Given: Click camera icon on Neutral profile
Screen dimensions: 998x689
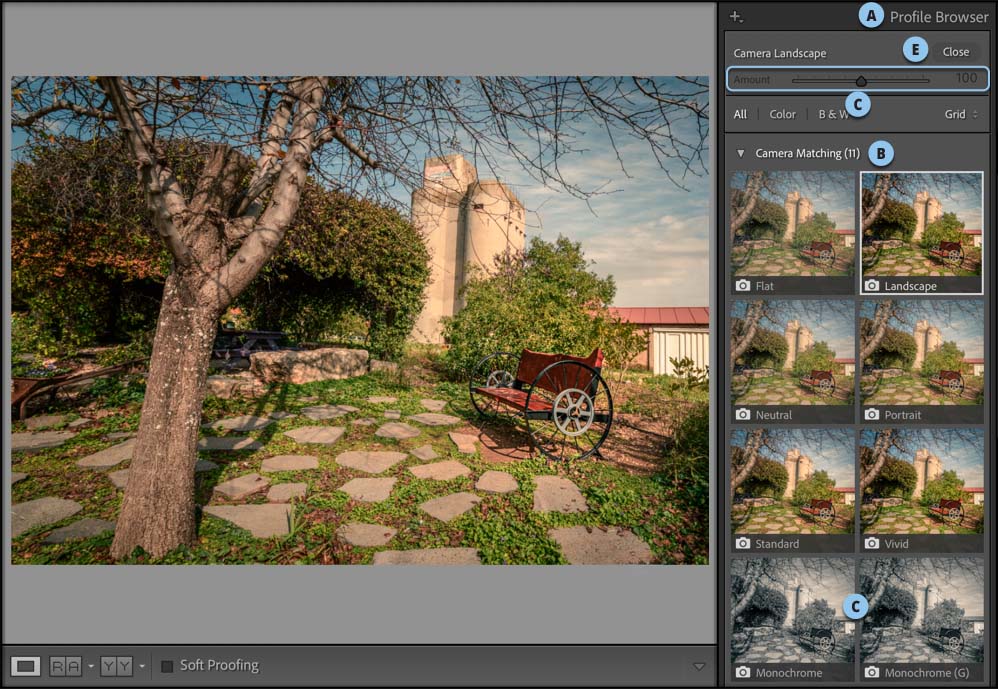Looking at the screenshot, I should (742, 414).
